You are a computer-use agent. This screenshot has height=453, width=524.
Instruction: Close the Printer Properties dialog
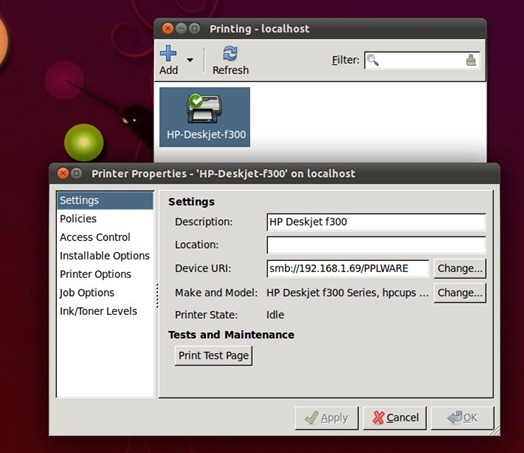63,173
